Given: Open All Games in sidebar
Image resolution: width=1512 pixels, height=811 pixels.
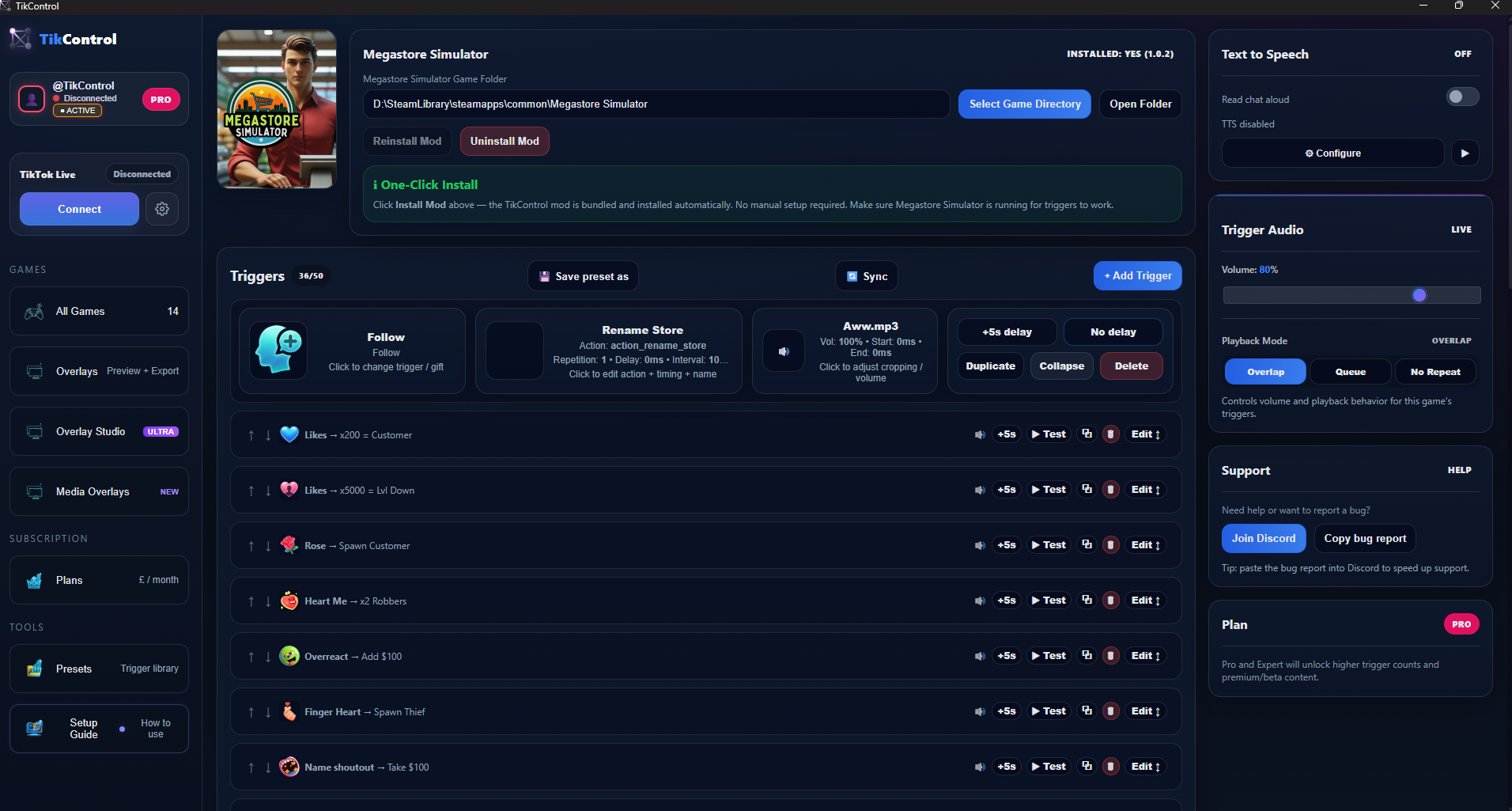Looking at the screenshot, I should click(99, 311).
